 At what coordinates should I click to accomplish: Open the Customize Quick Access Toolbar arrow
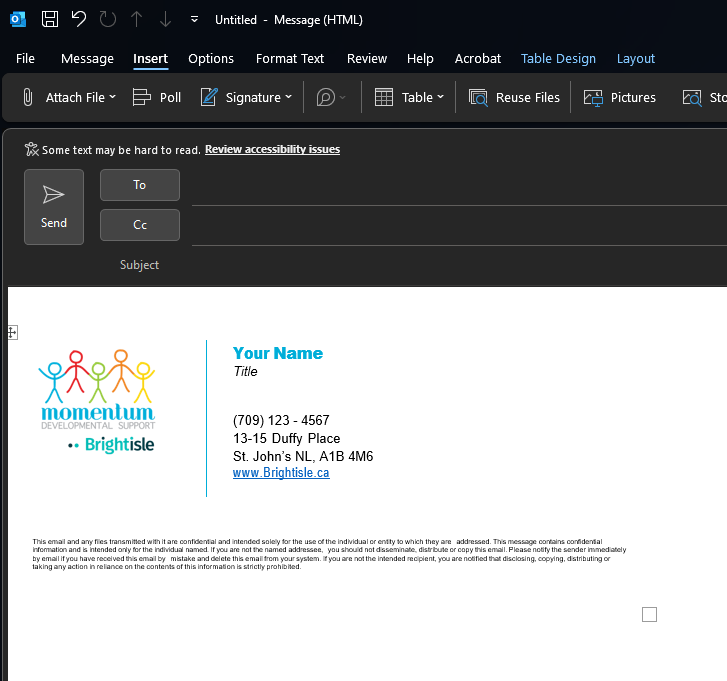[193, 20]
